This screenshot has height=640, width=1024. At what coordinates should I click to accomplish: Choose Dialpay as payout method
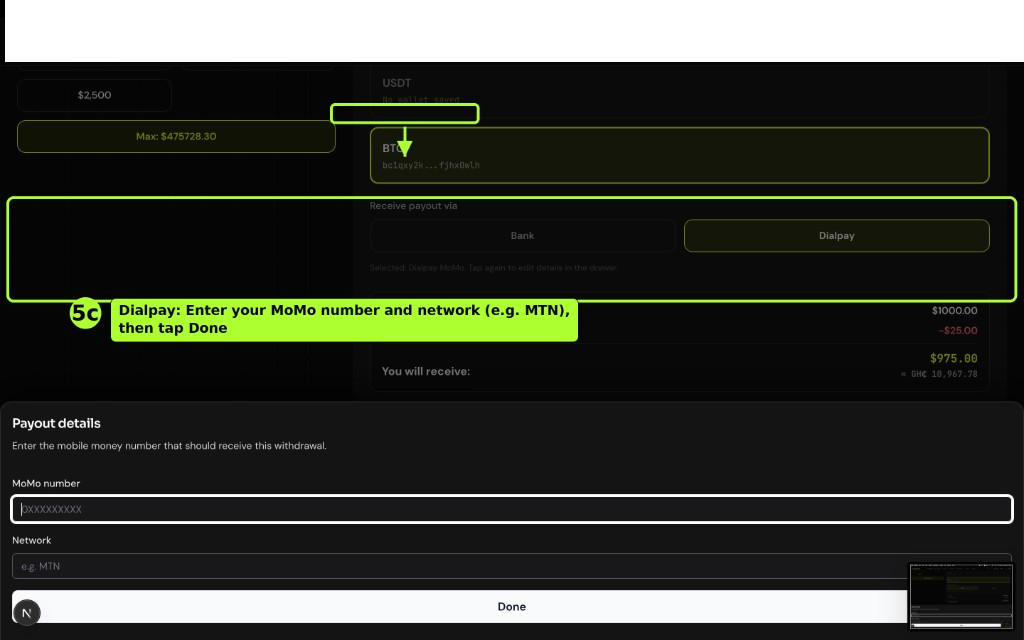tap(837, 236)
